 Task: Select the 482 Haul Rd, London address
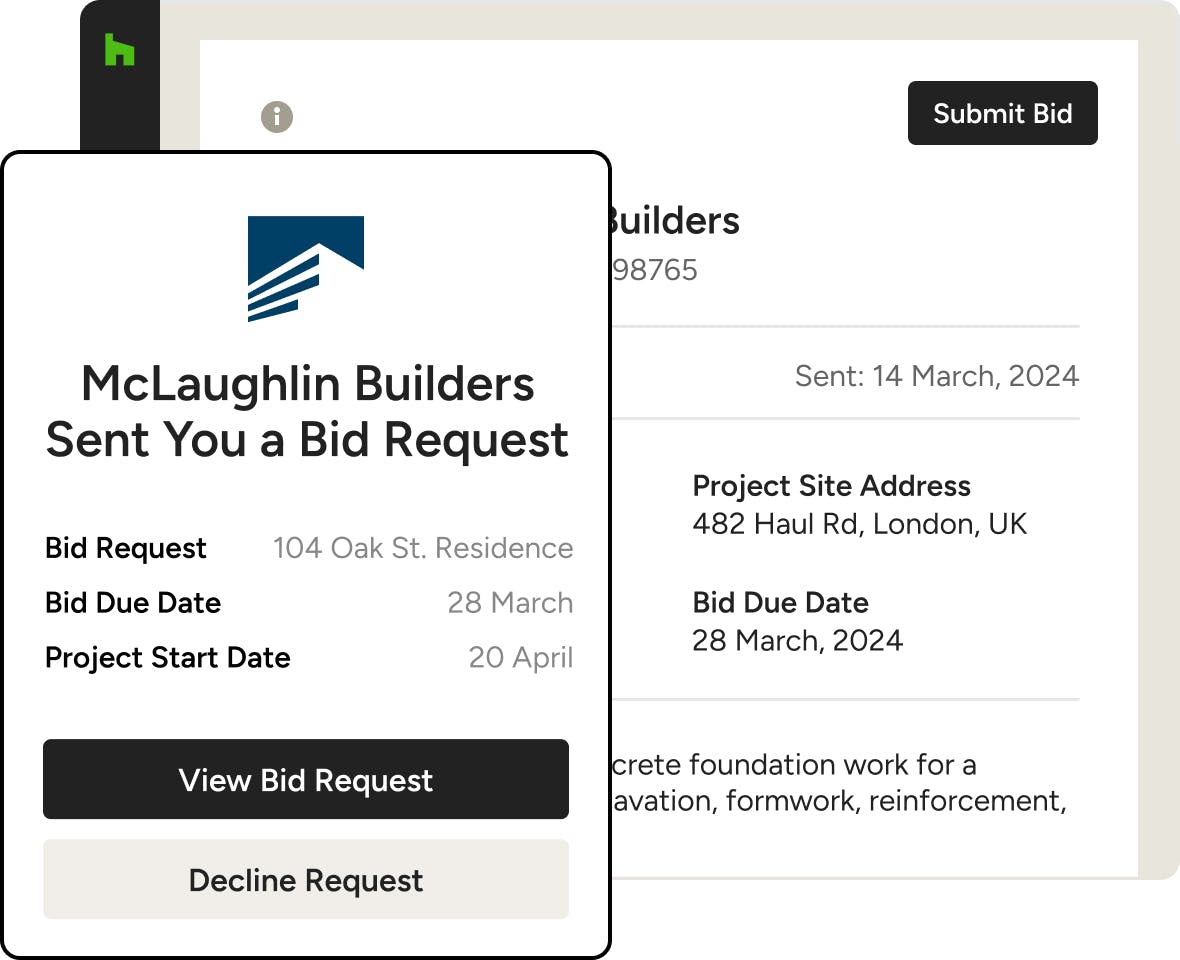tap(859, 524)
